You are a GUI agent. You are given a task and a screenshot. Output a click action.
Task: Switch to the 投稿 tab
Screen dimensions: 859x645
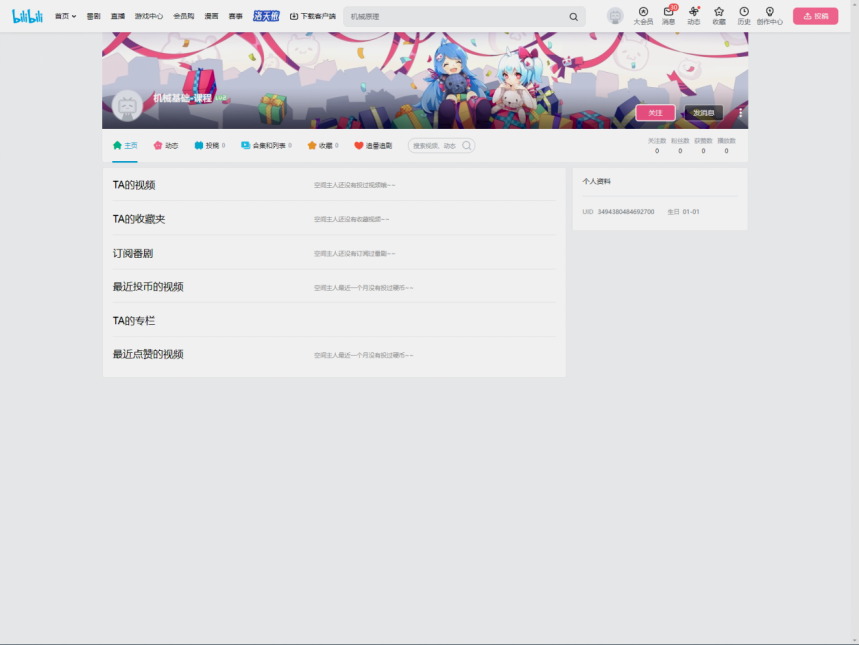point(210,146)
